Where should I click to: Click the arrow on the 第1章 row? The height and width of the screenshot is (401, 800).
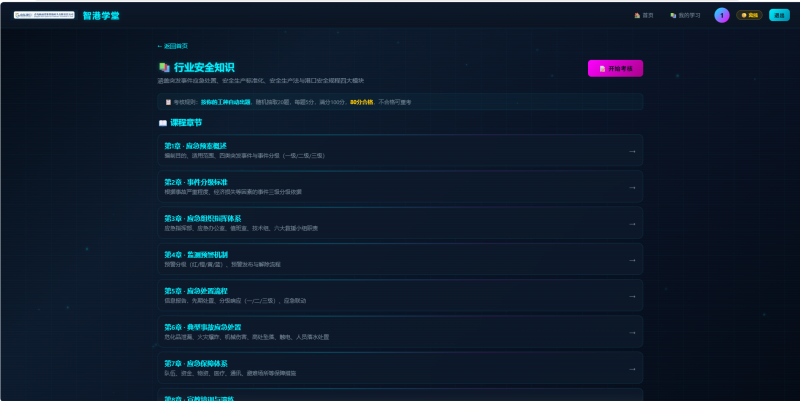click(632, 152)
